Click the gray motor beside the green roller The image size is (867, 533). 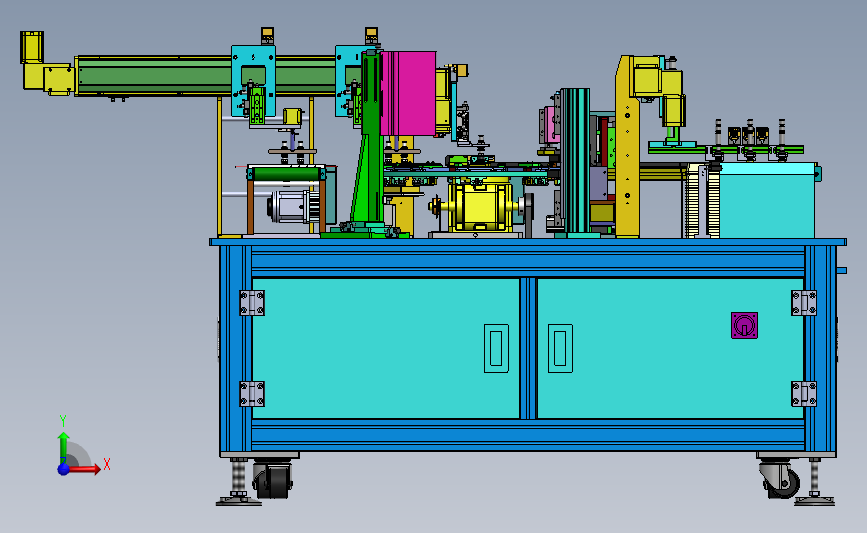click(x=293, y=206)
